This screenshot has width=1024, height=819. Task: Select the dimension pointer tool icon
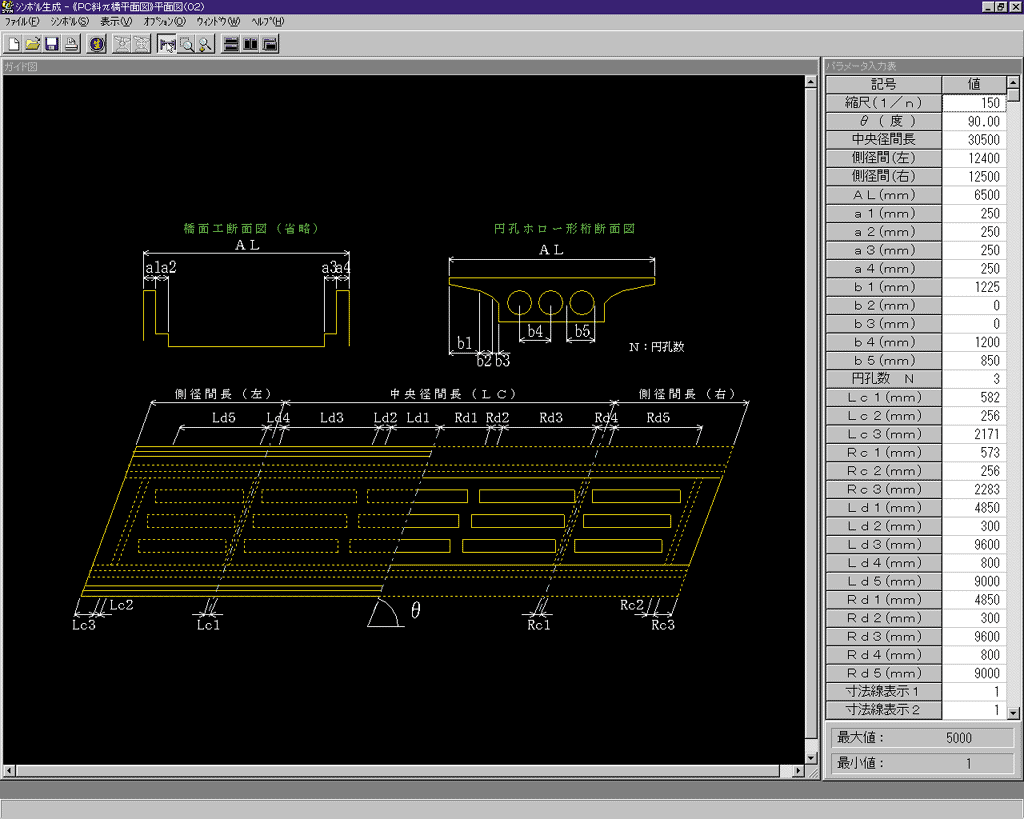point(167,44)
